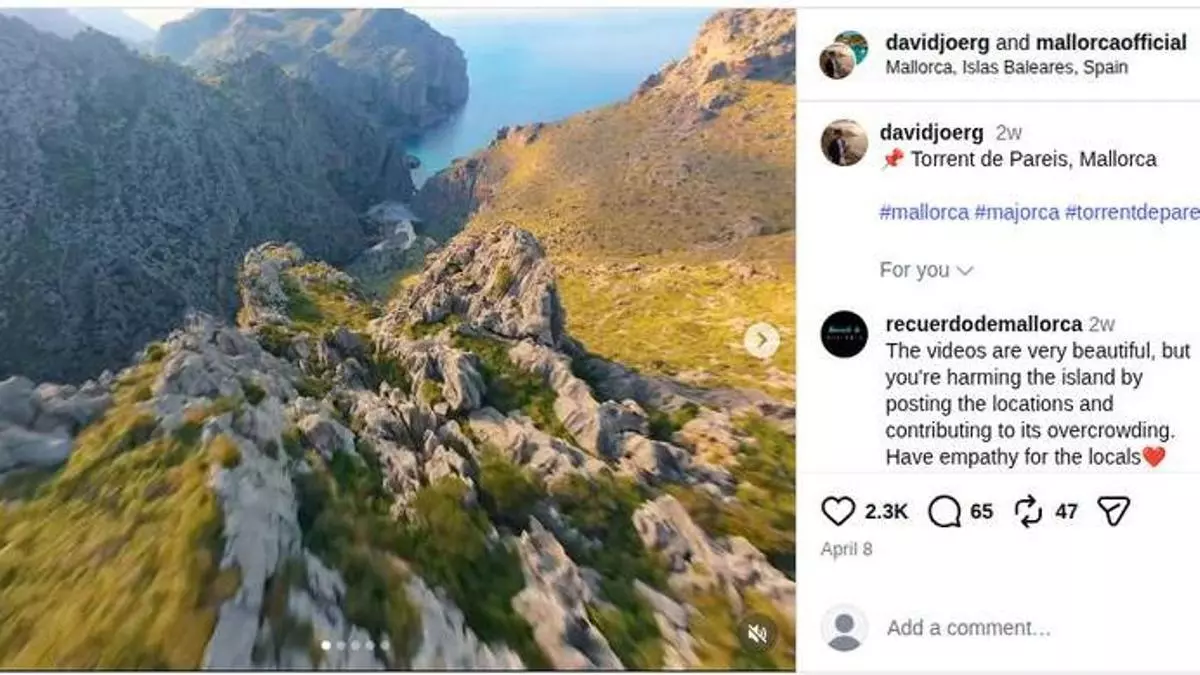Unmute the video sound
The image size is (1200, 675).
point(758,633)
